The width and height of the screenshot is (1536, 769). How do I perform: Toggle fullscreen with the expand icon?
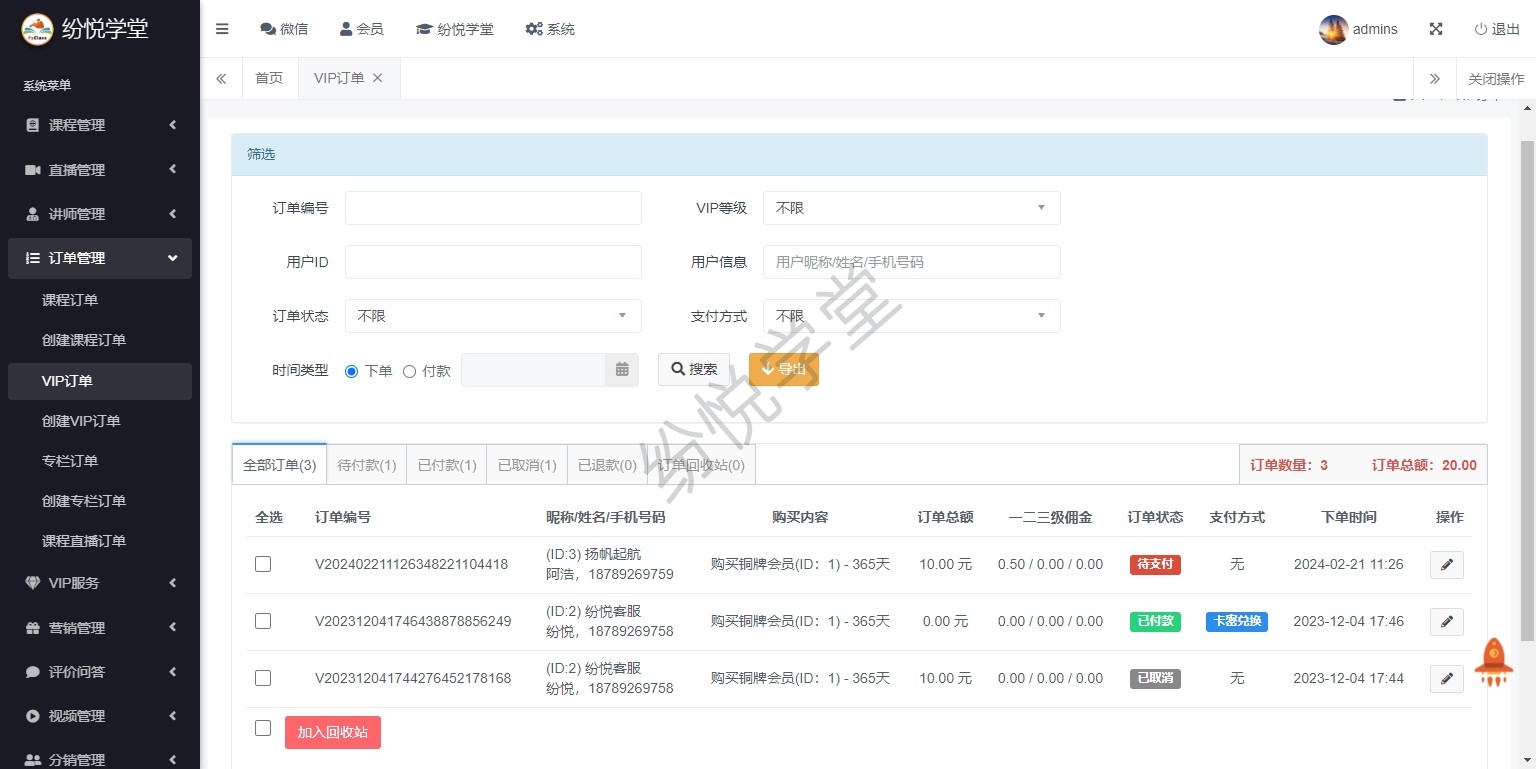[x=1436, y=29]
